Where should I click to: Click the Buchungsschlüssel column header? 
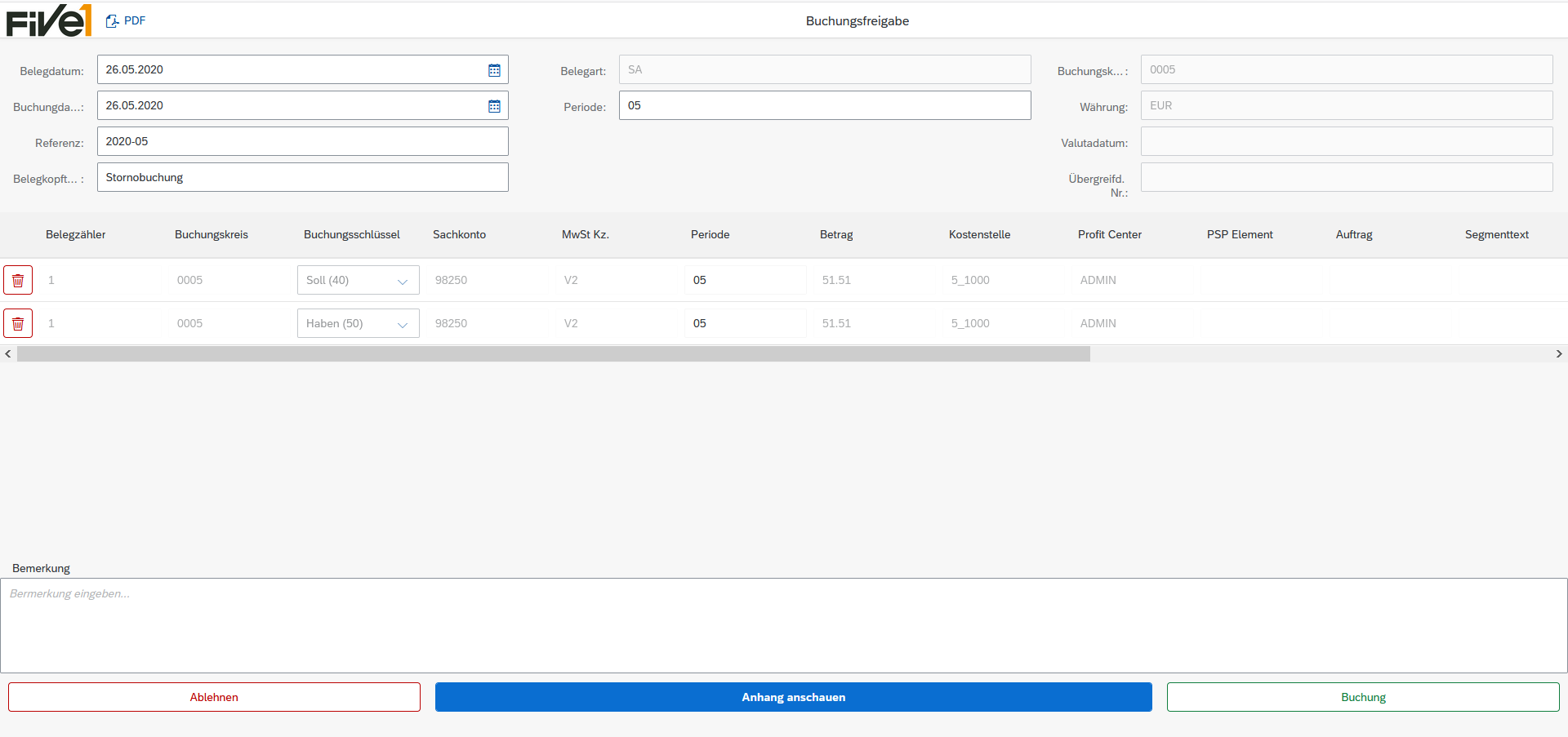[x=352, y=234]
